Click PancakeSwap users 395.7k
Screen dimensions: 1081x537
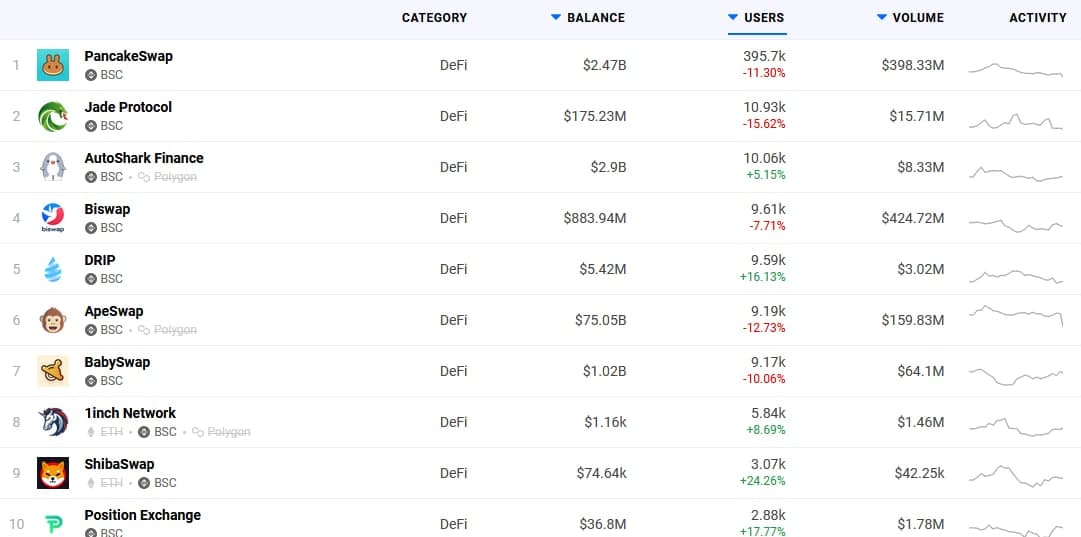point(764,56)
